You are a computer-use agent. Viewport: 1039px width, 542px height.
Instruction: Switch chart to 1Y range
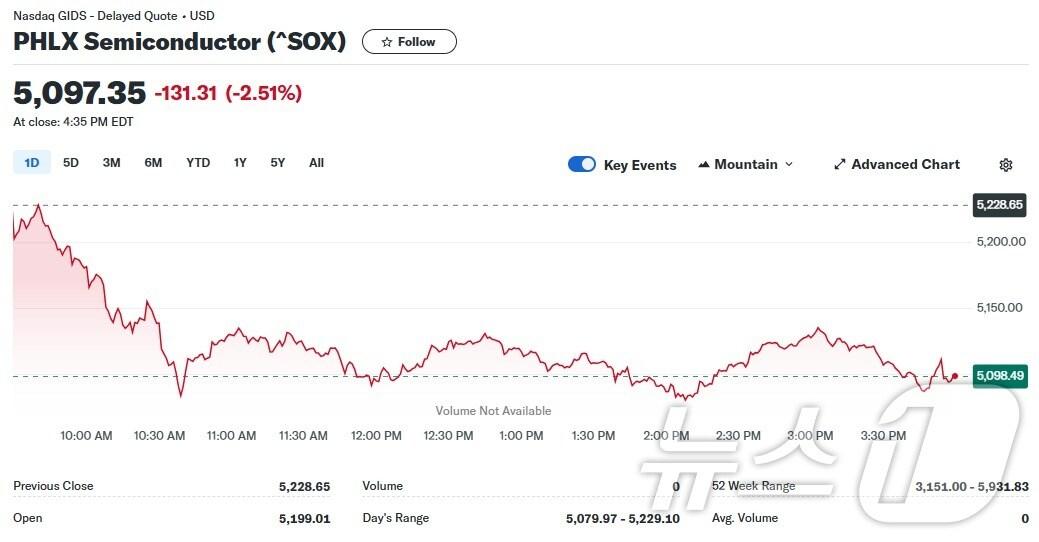point(240,163)
